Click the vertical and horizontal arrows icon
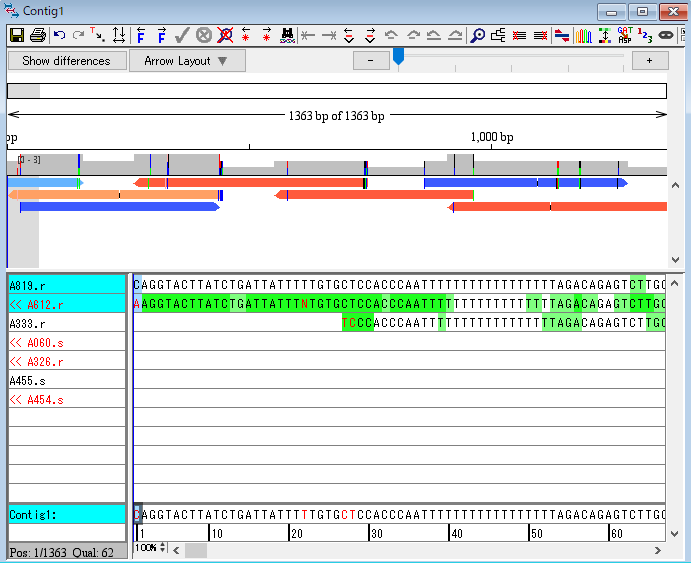691x563 pixels. (119, 35)
